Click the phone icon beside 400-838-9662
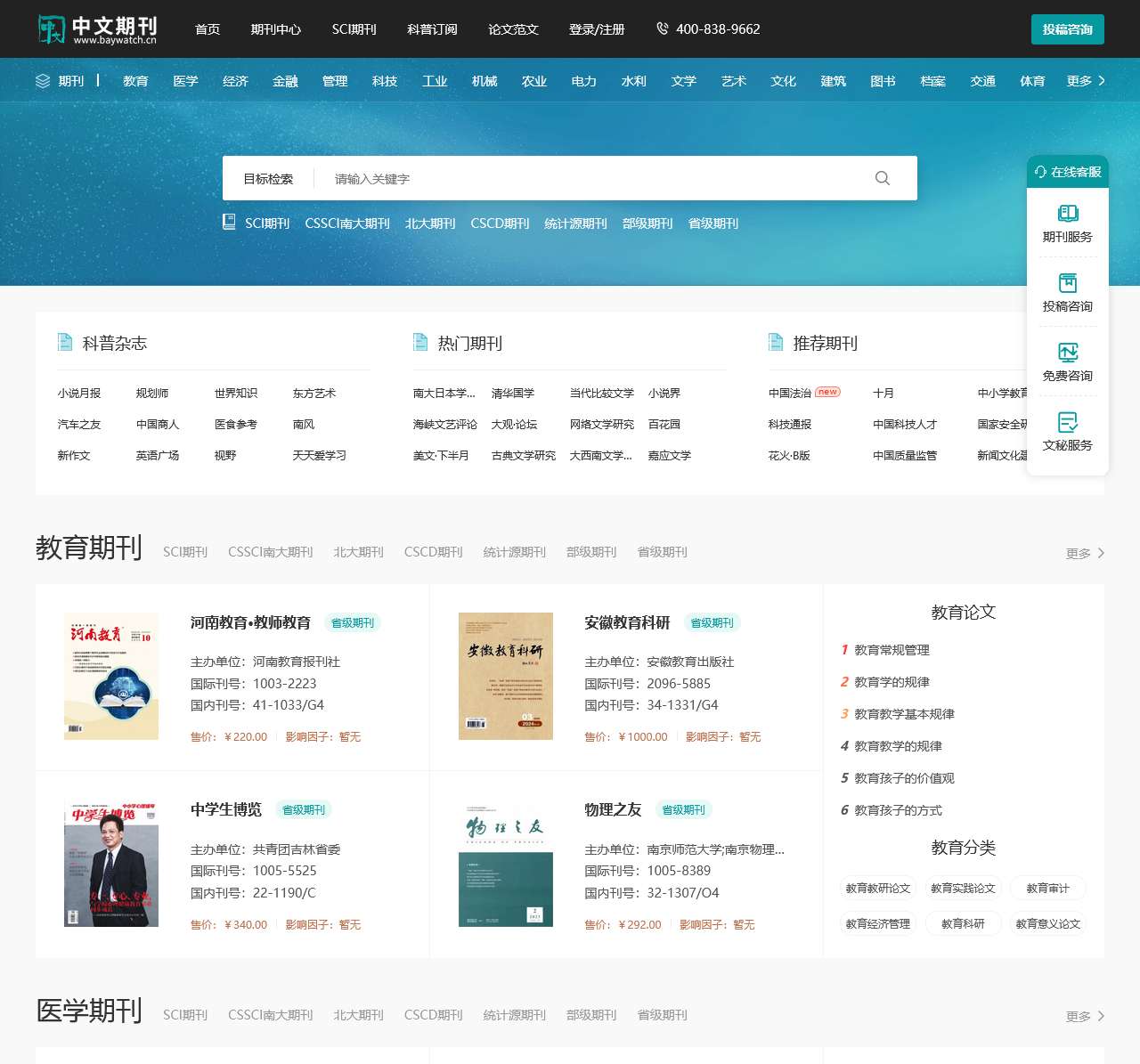 [x=662, y=28]
